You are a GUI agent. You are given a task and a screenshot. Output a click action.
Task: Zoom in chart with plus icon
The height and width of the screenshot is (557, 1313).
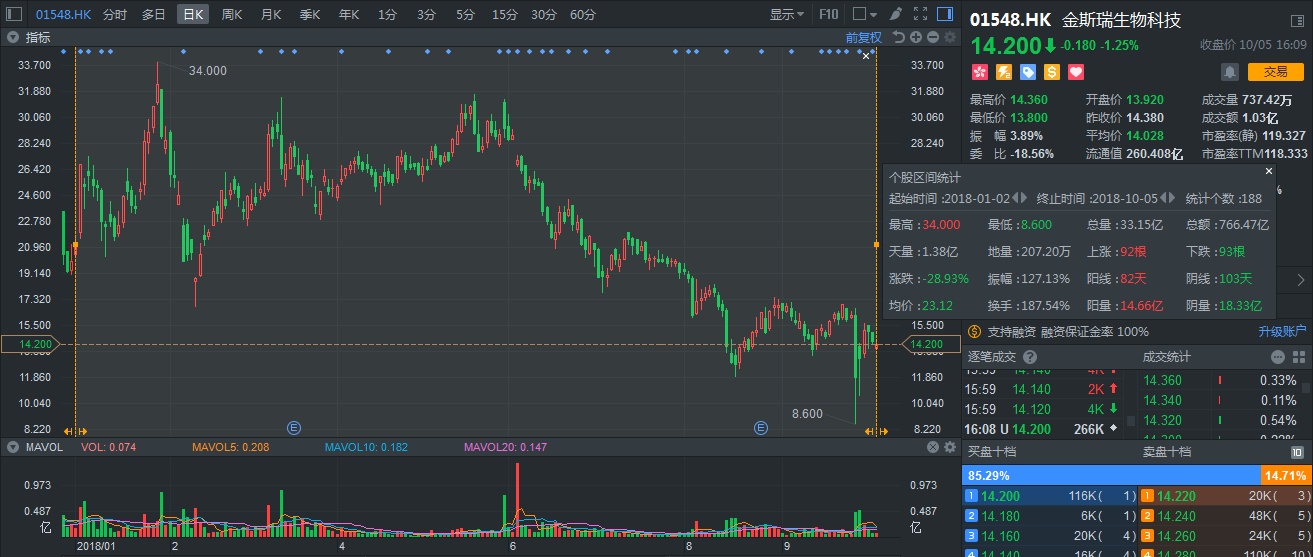pos(916,37)
